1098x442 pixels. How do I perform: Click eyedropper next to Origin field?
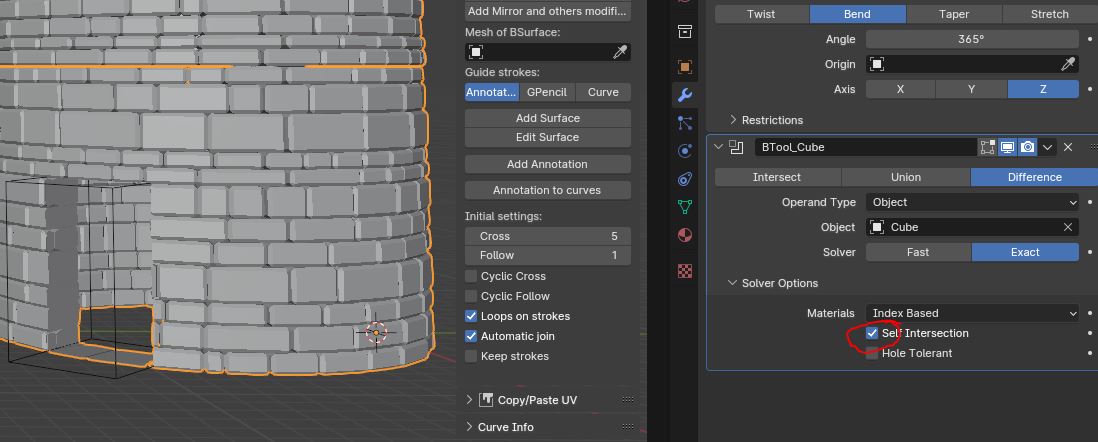[1068, 64]
